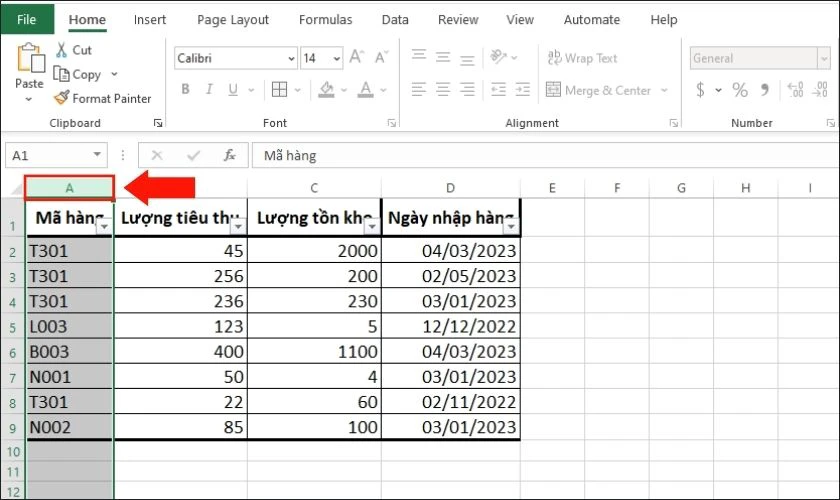
Task: Apply accounting dollar format
Action: pos(700,89)
